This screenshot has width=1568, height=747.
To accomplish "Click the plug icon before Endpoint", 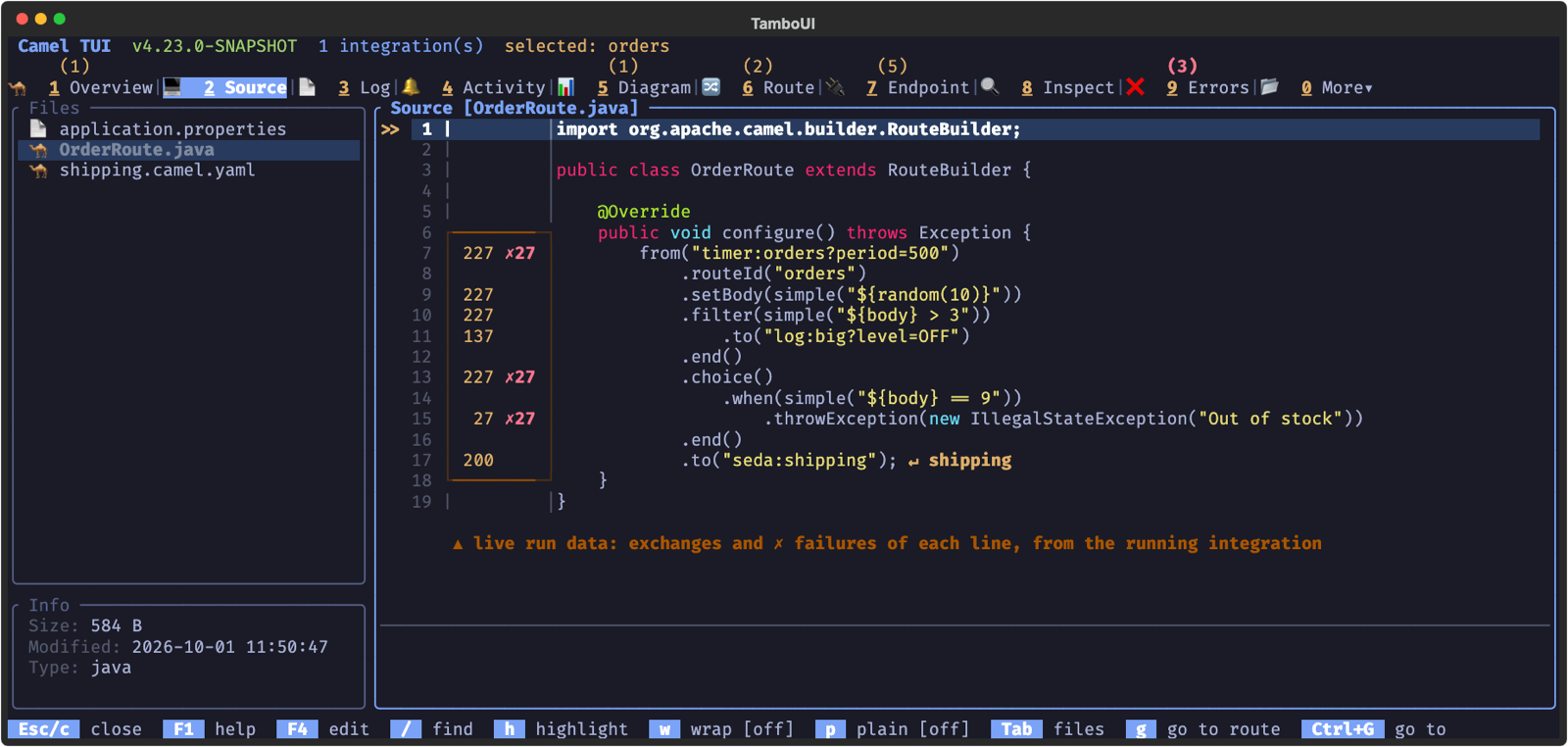I will (x=835, y=87).
